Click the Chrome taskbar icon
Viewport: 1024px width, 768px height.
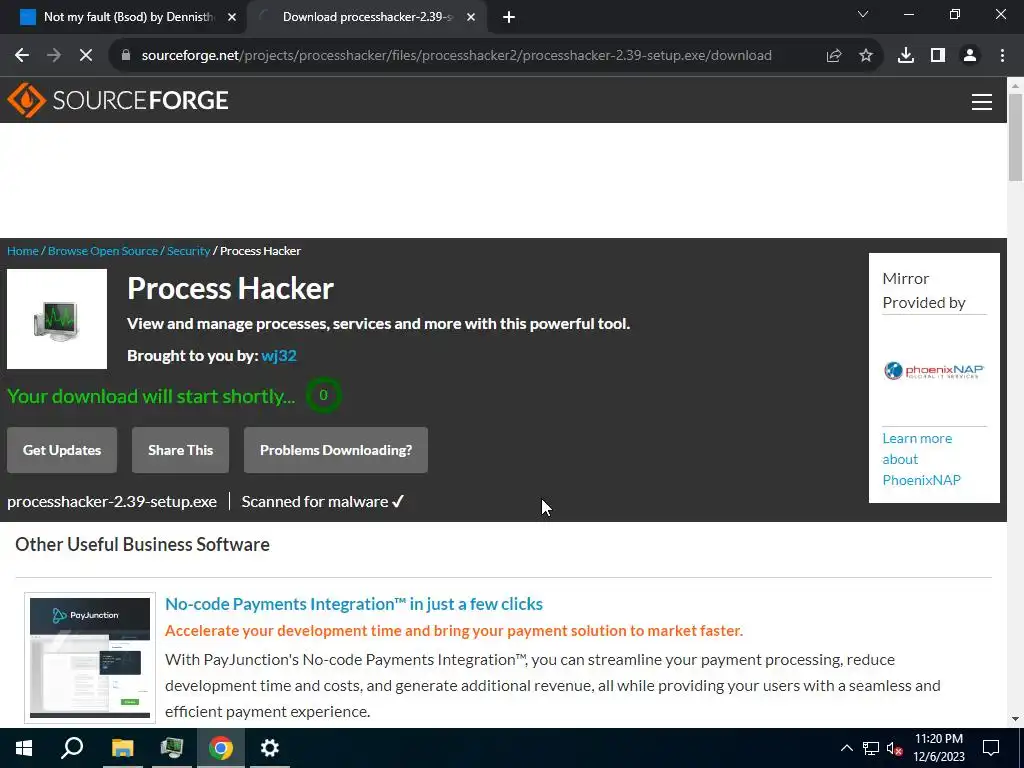(221, 748)
